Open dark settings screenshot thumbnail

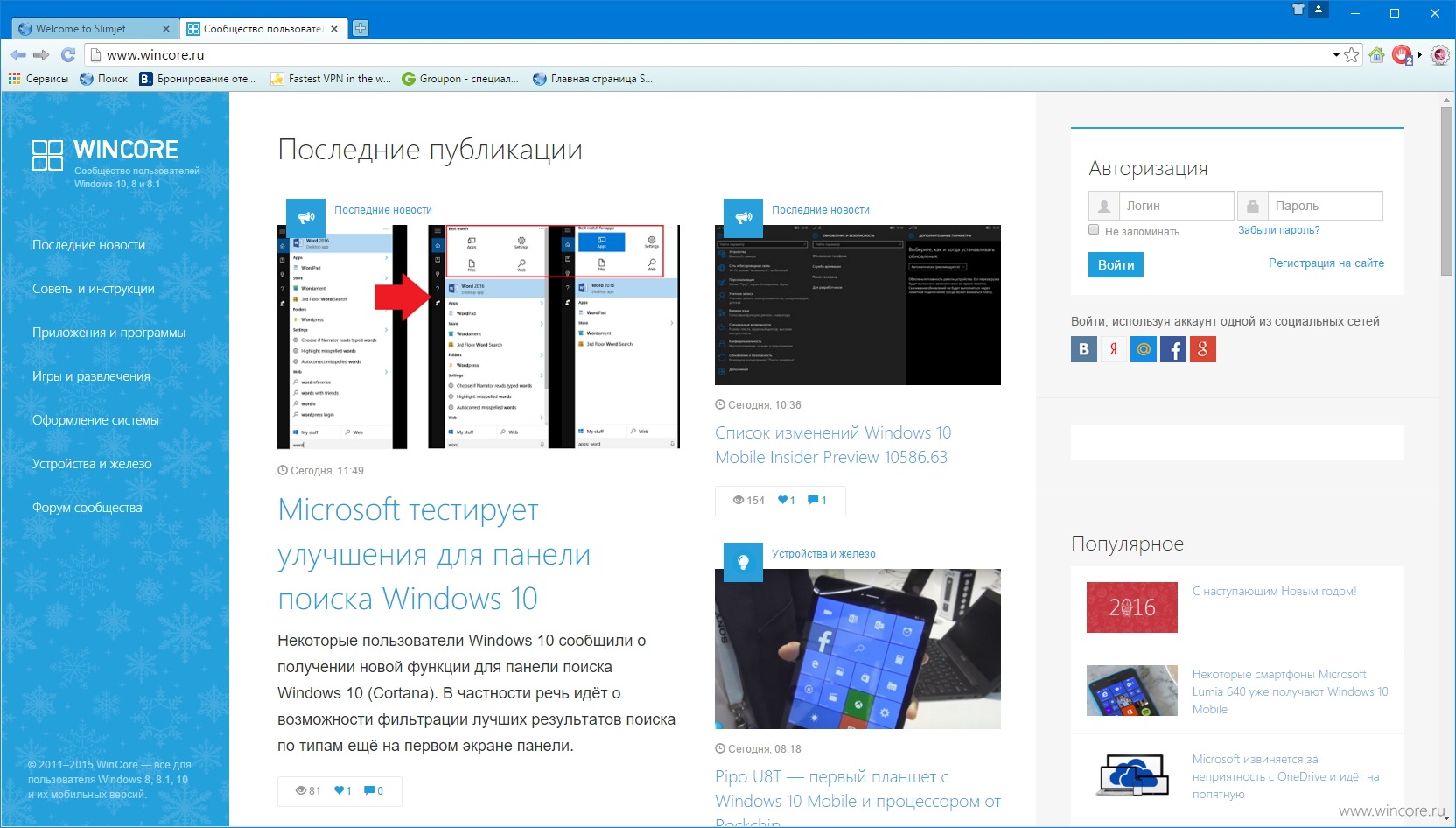tap(857, 305)
